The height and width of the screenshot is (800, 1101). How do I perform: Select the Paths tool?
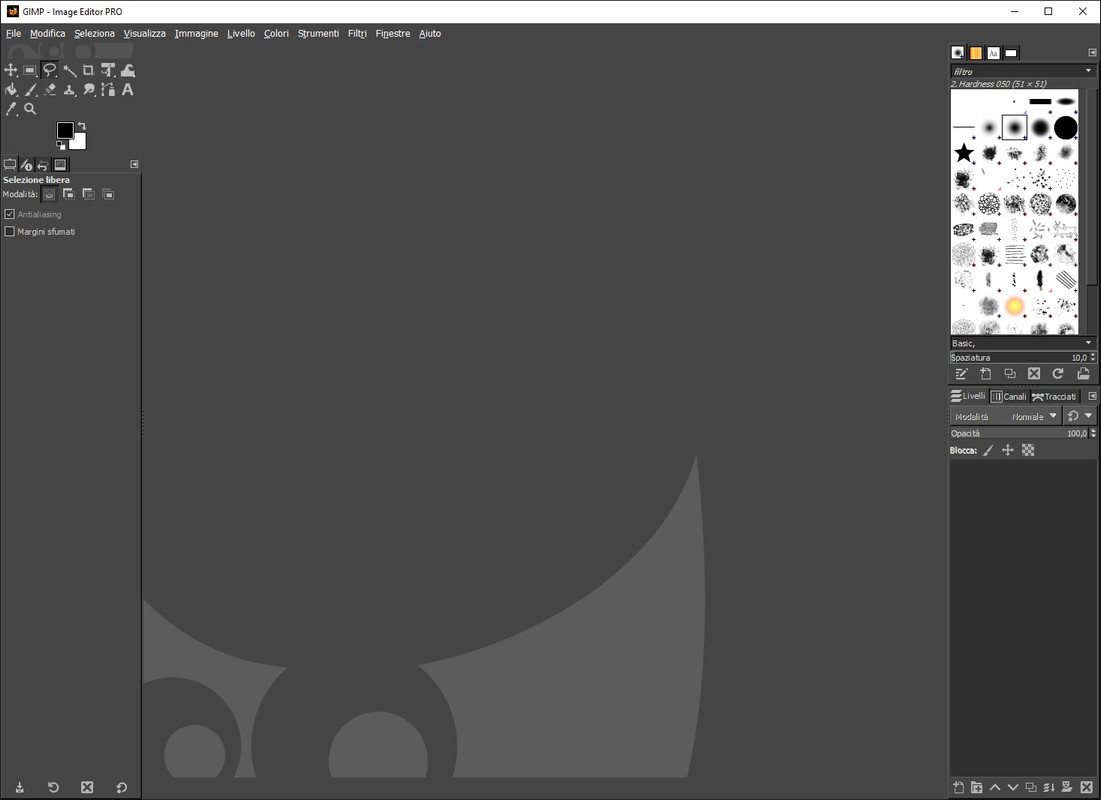(107, 89)
